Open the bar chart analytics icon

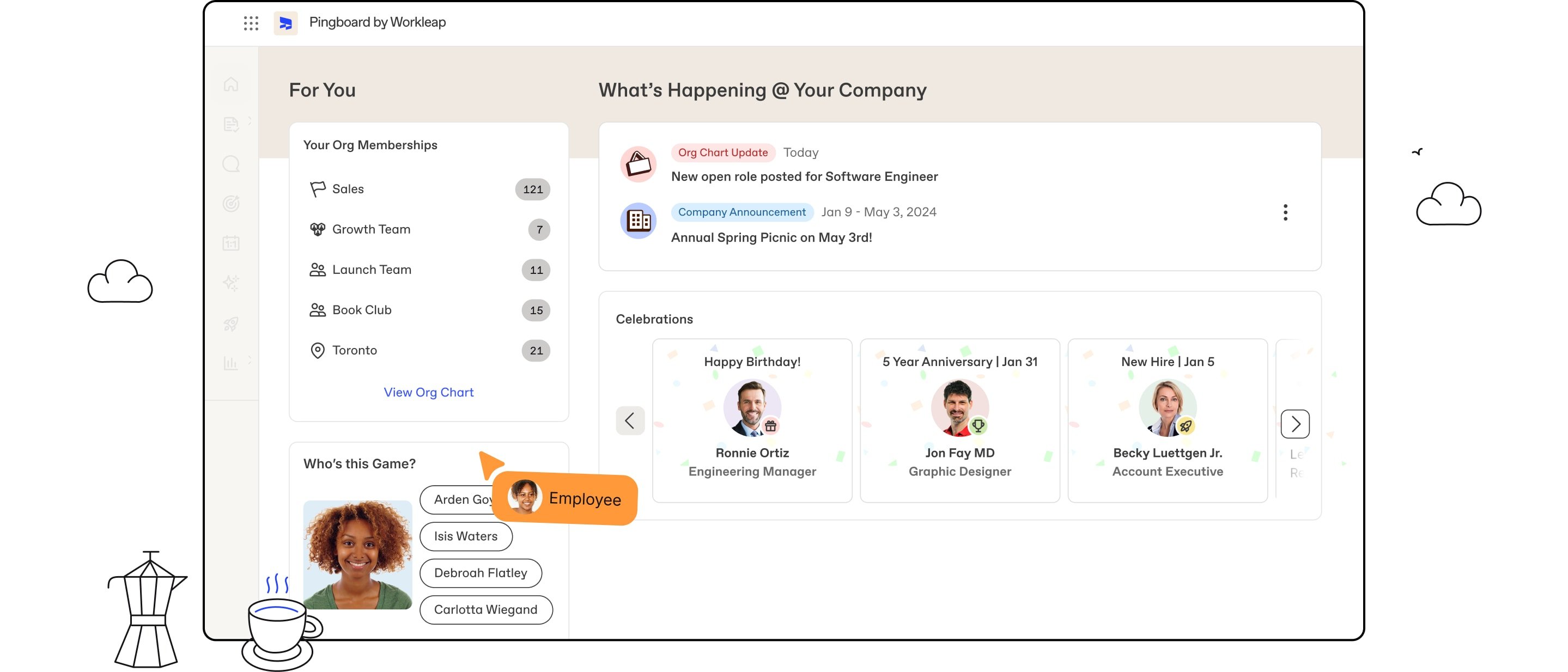(x=230, y=363)
